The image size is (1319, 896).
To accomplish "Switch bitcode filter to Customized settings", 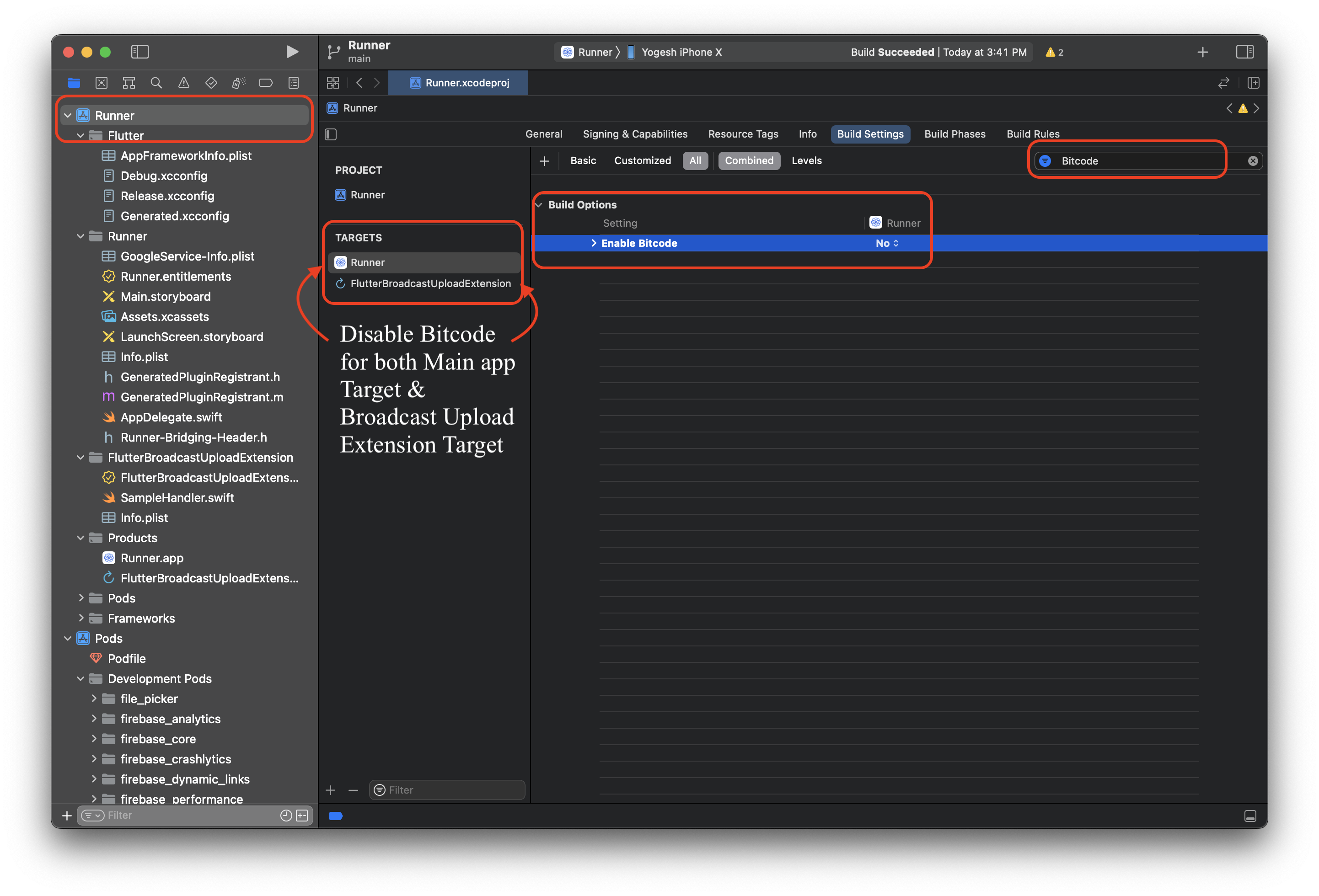I will 642,160.
